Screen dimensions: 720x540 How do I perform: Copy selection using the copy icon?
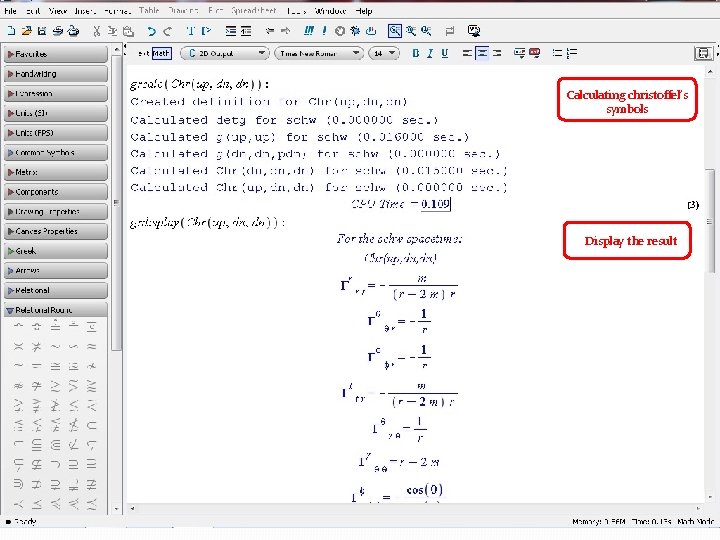click(x=112, y=31)
